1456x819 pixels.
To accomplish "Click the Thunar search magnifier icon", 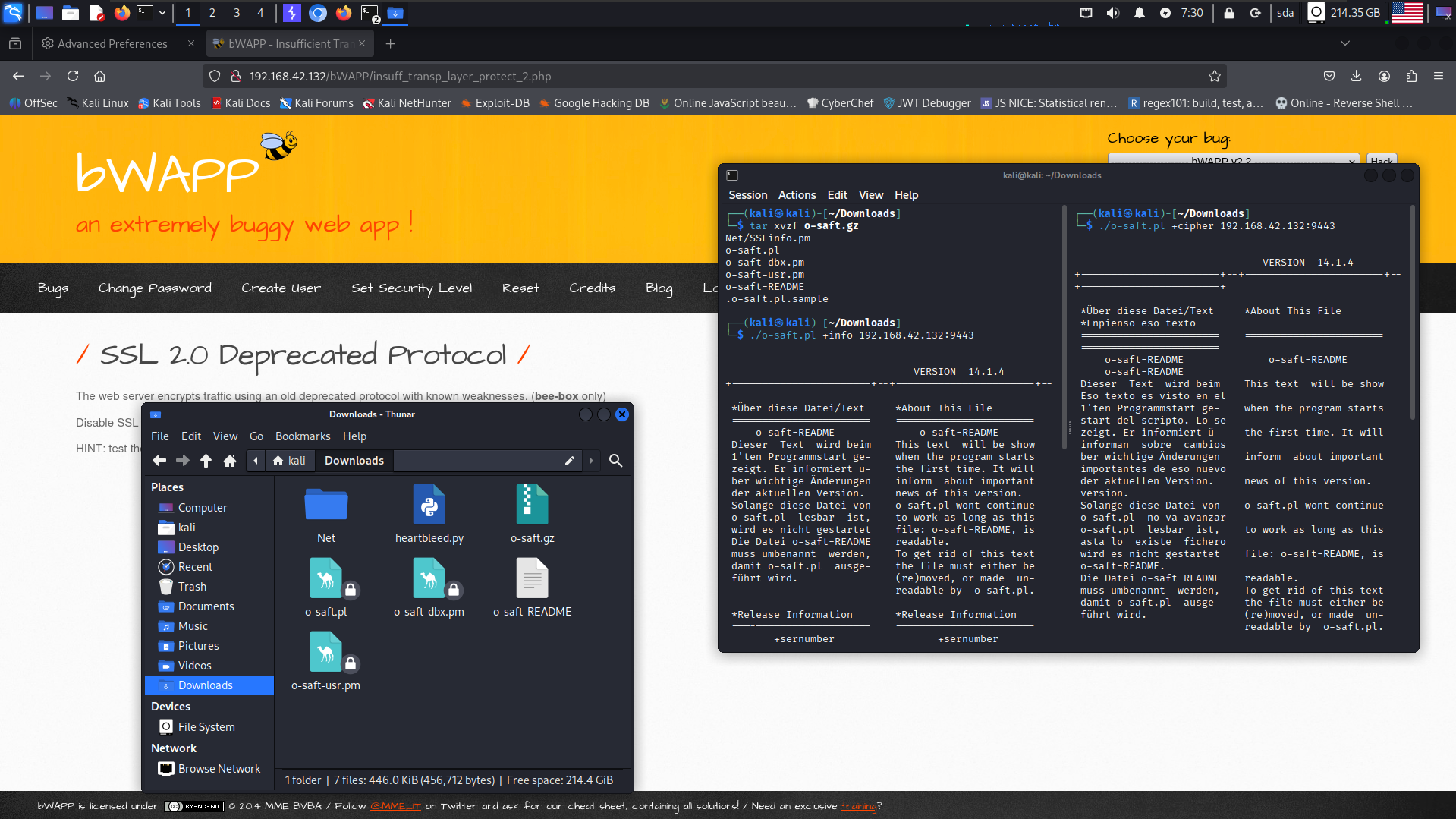I will [615, 461].
